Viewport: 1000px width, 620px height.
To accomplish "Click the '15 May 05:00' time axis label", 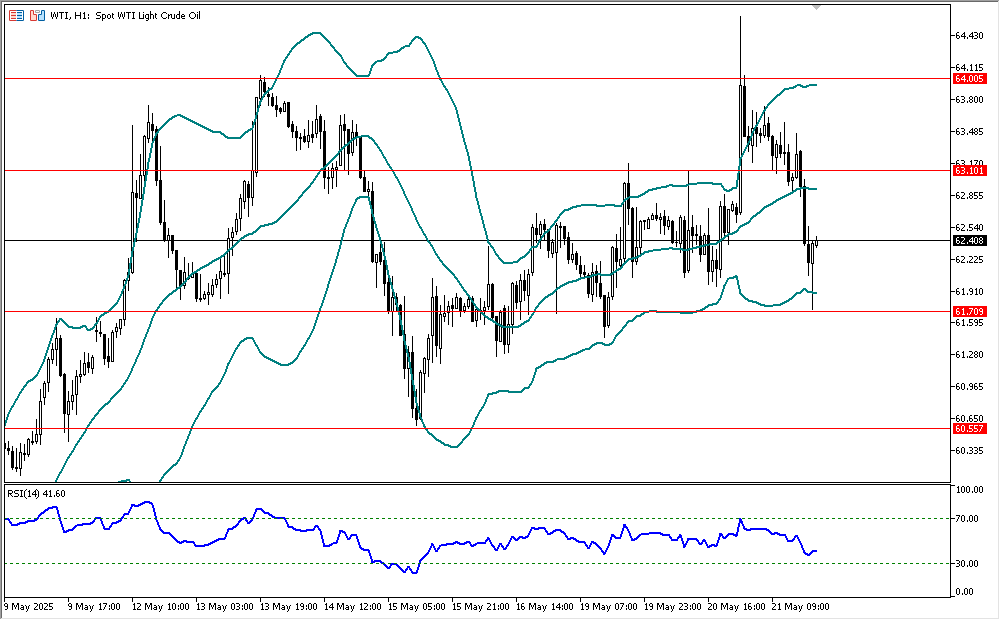I will click(x=416, y=607).
